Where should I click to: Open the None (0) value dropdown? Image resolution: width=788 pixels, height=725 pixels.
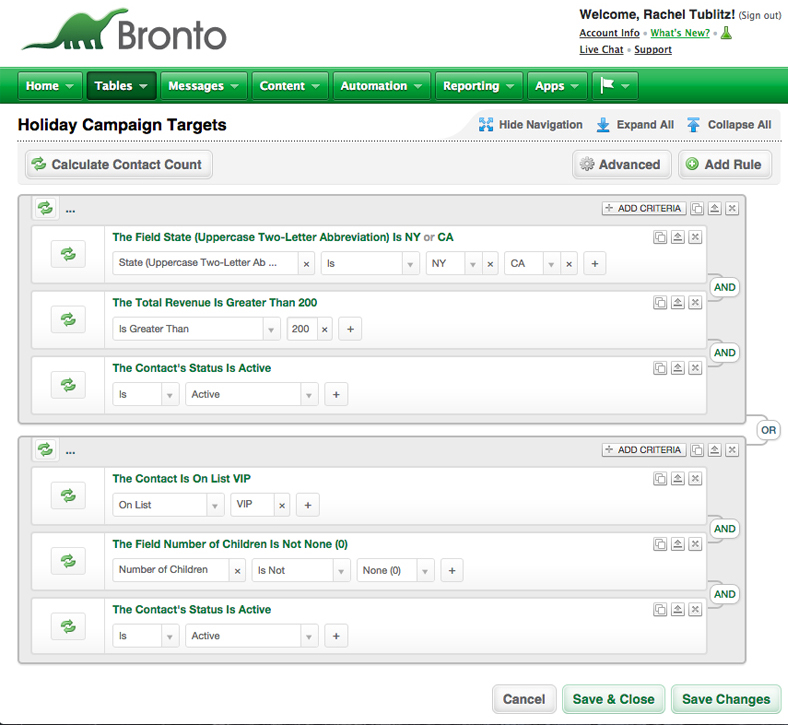(396, 570)
